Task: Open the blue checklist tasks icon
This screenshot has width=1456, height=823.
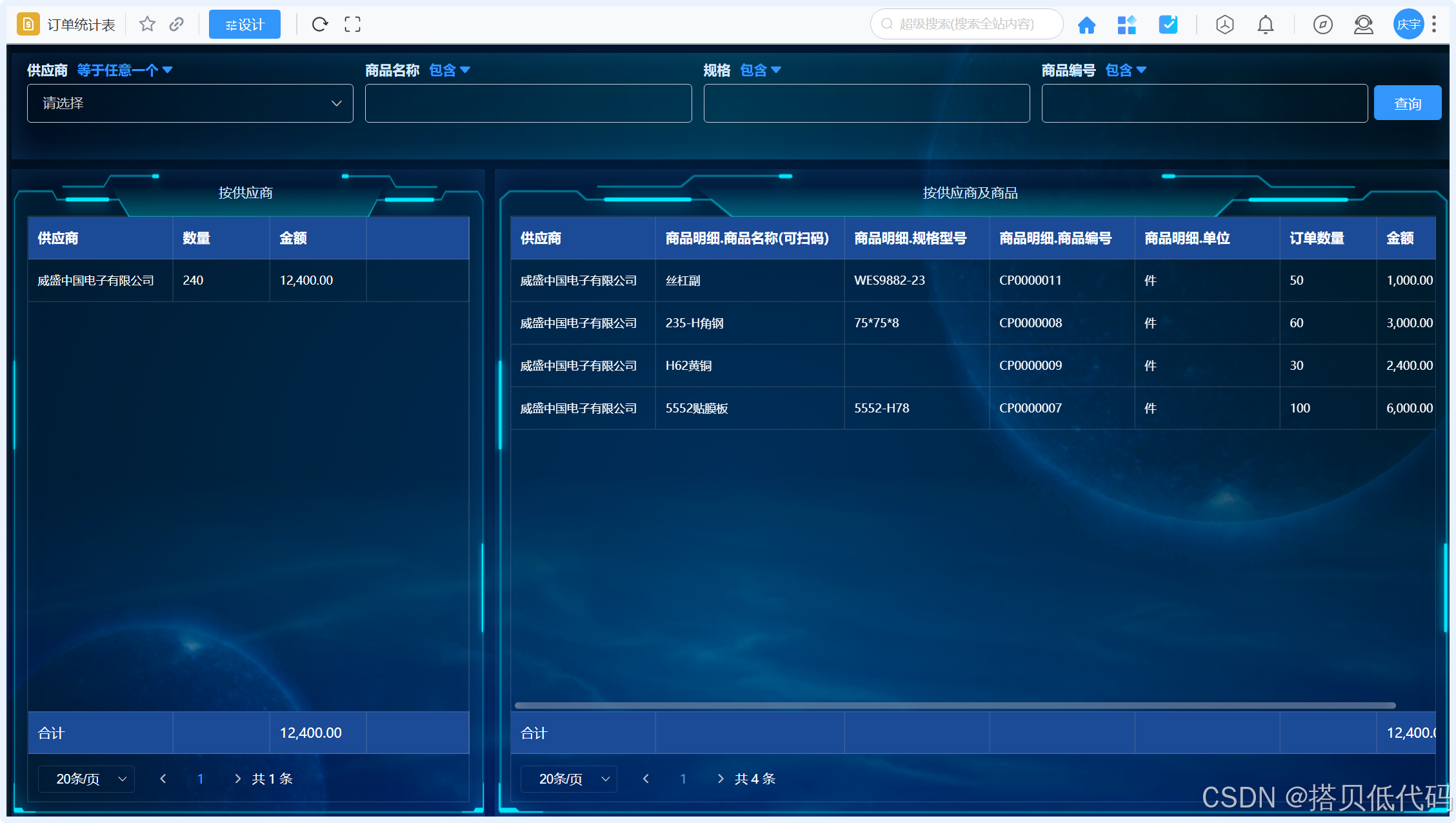Action: pyautogui.click(x=1168, y=25)
